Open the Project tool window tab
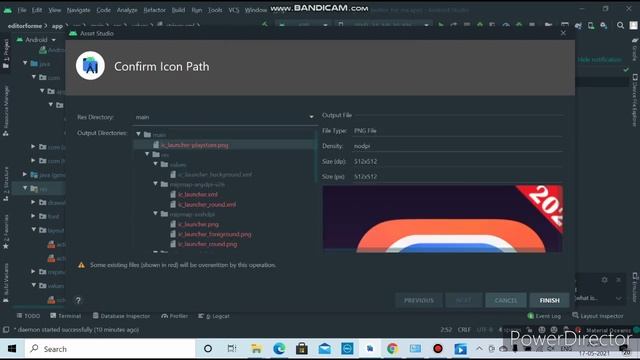Screen dimensions: 640x360 (6, 52)
